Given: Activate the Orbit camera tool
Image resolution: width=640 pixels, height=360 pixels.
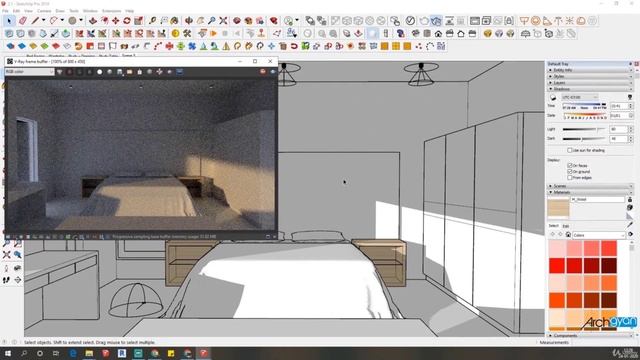Looking at the screenshot, I should pyautogui.click(x=189, y=20).
